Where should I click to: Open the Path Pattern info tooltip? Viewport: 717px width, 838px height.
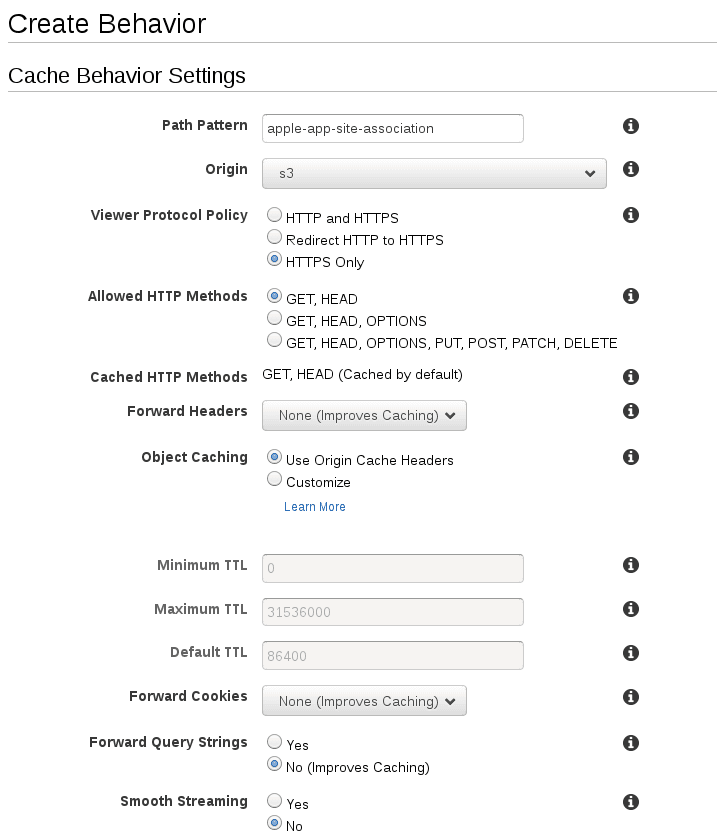(x=631, y=126)
